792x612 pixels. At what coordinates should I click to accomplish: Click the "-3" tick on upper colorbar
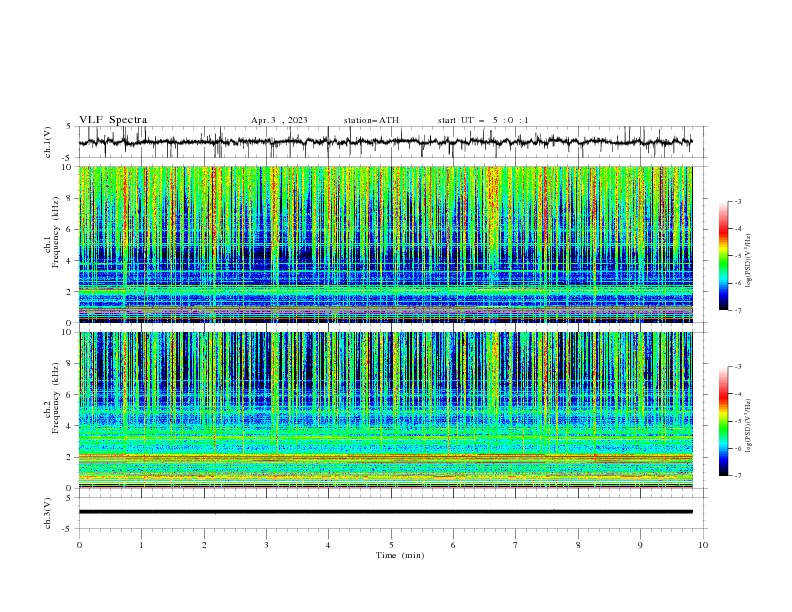(x=738, y=201)
